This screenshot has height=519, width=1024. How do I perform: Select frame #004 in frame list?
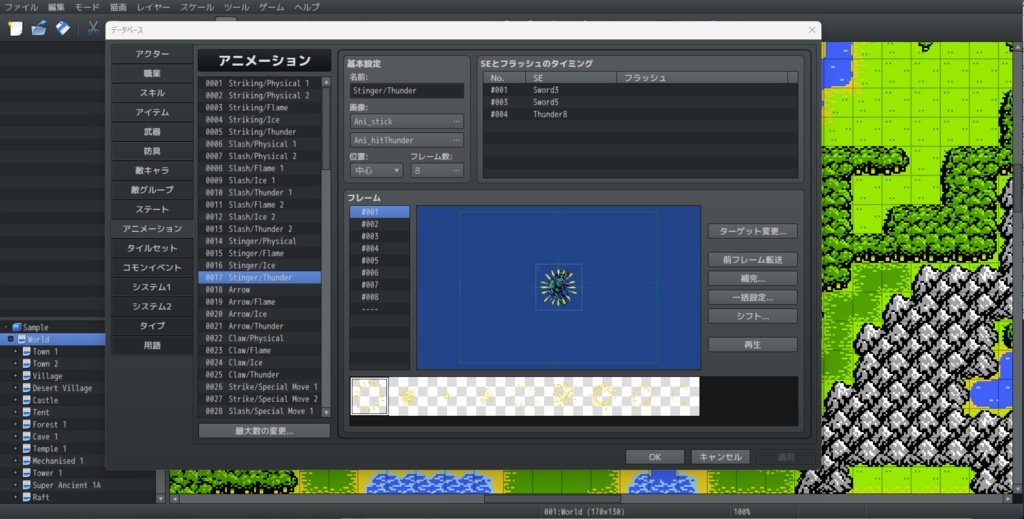tap(379, 248)
